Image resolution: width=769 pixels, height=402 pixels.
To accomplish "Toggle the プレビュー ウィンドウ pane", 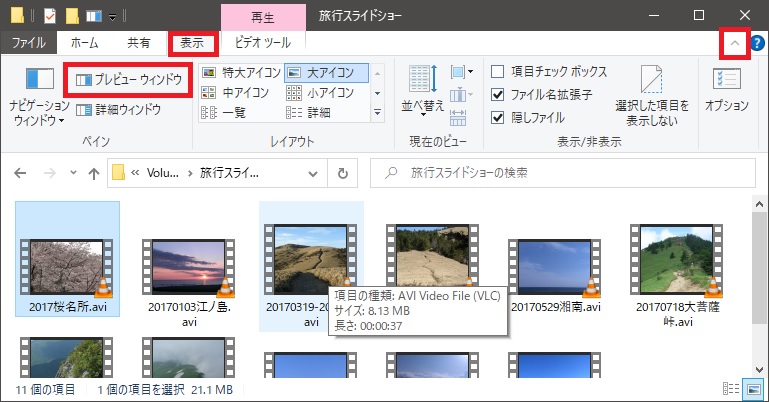I will (128, 79).
